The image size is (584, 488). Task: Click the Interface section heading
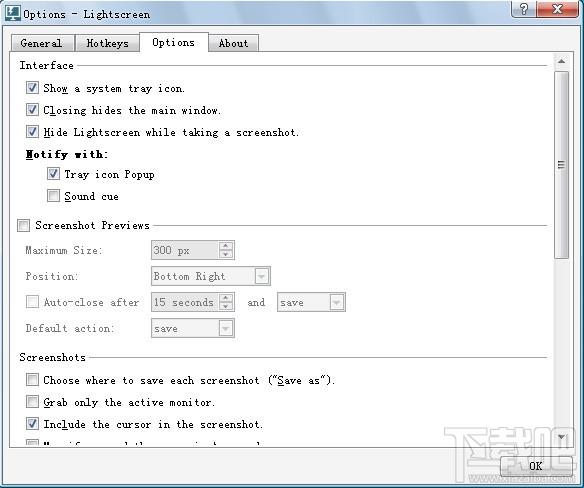47,66
